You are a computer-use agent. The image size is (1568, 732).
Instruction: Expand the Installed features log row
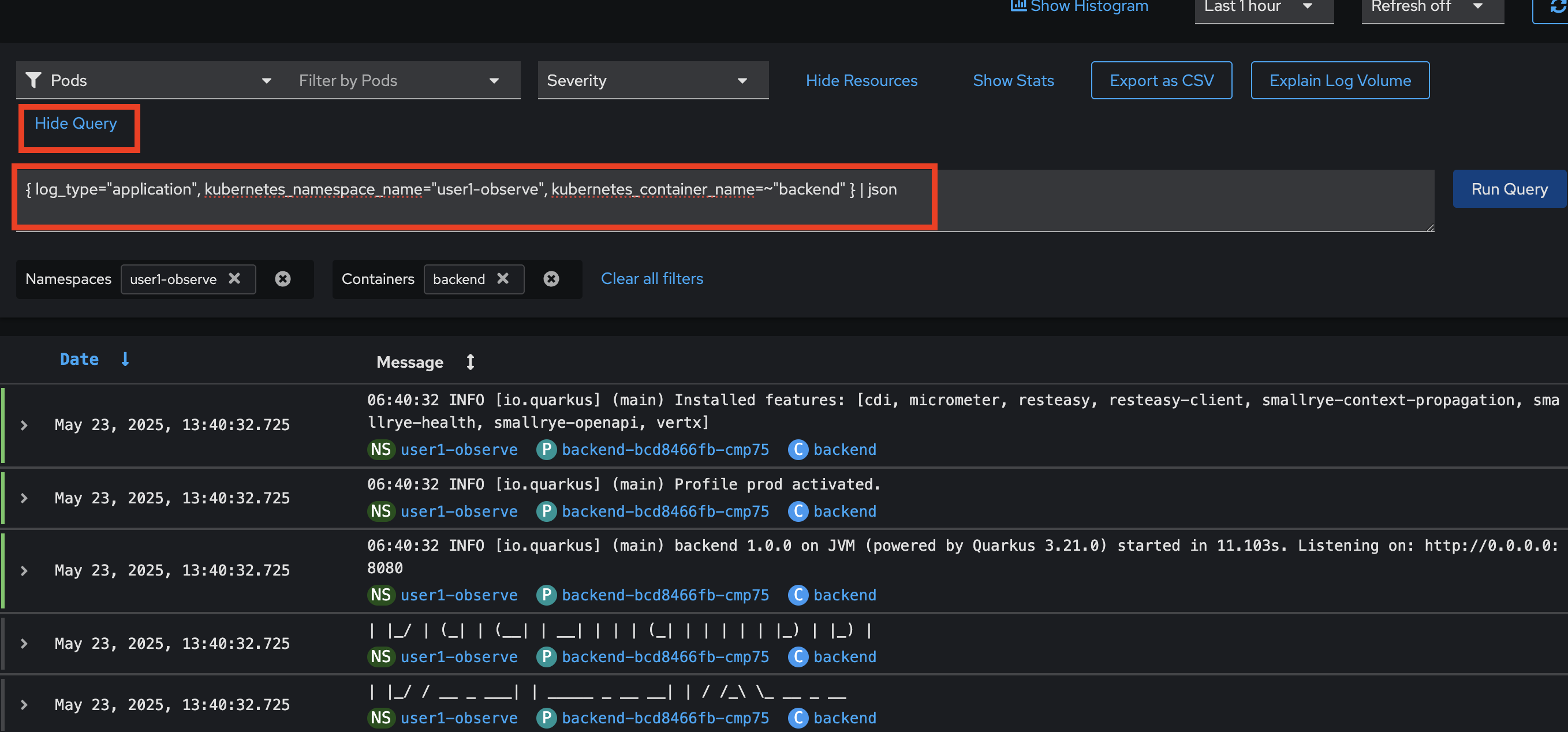click(x=24, y=425)
